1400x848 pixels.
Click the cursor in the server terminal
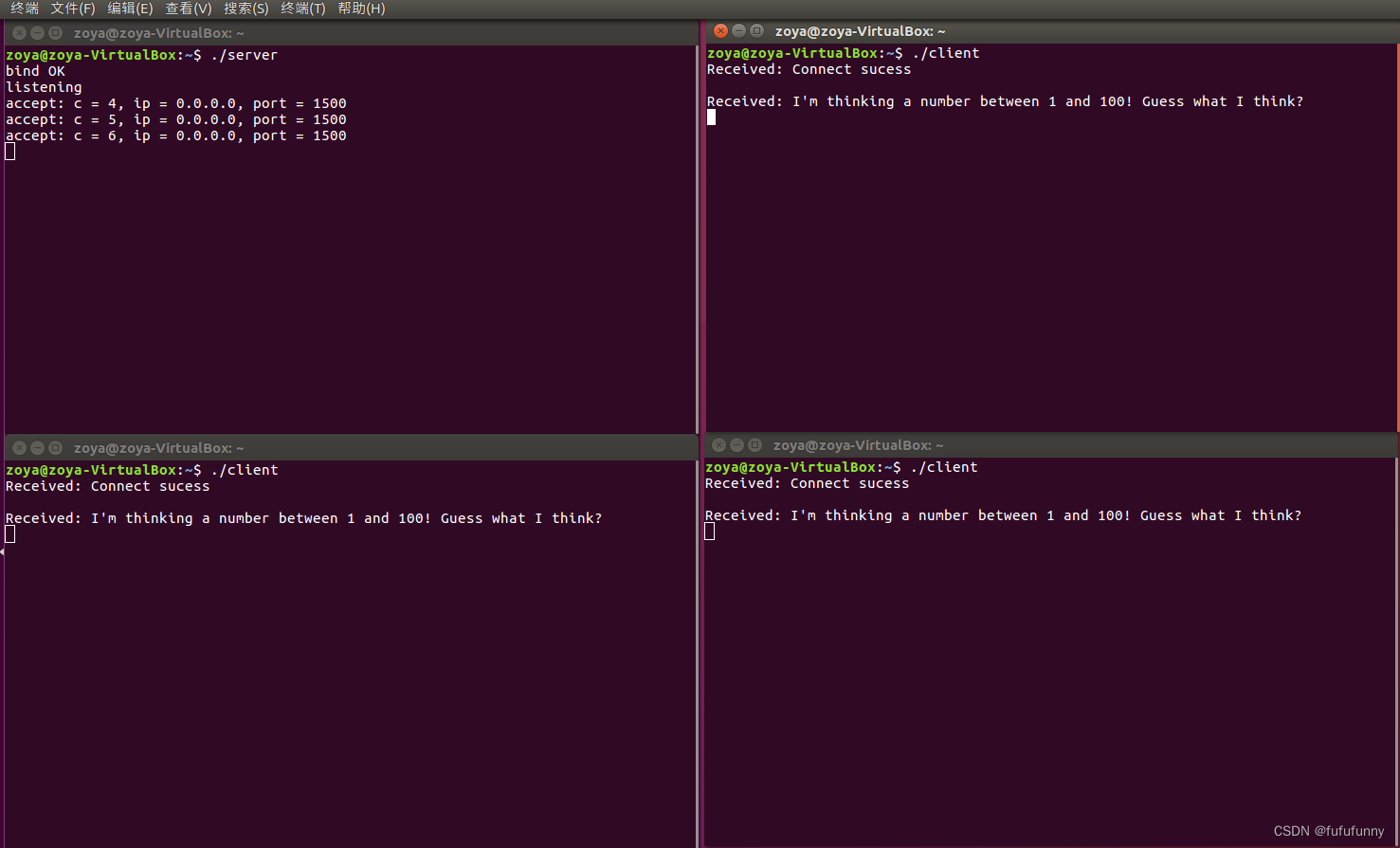tap(10, 152)
